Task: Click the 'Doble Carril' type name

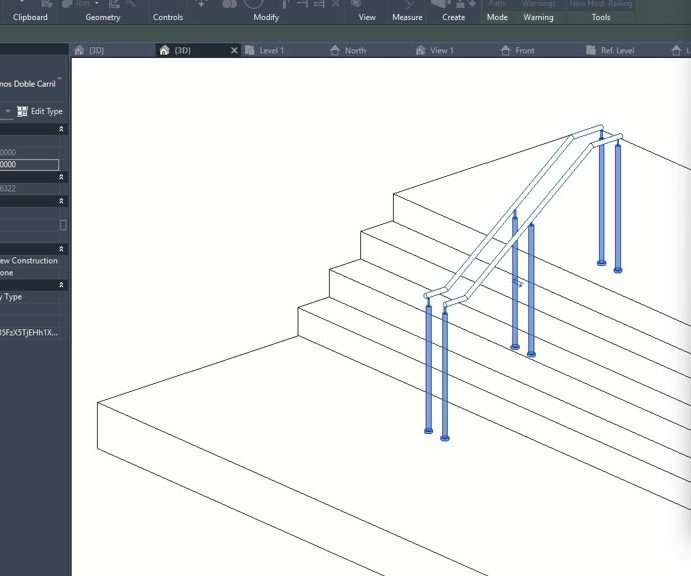Action: tap(35, 84)
